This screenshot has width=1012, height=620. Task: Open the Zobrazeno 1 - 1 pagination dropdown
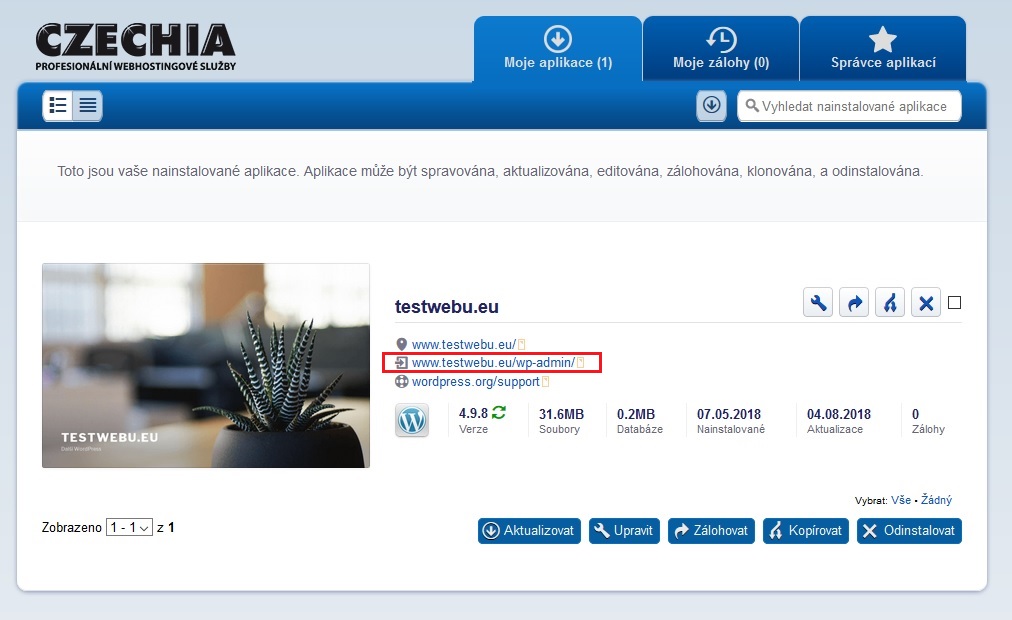(129, 527)
